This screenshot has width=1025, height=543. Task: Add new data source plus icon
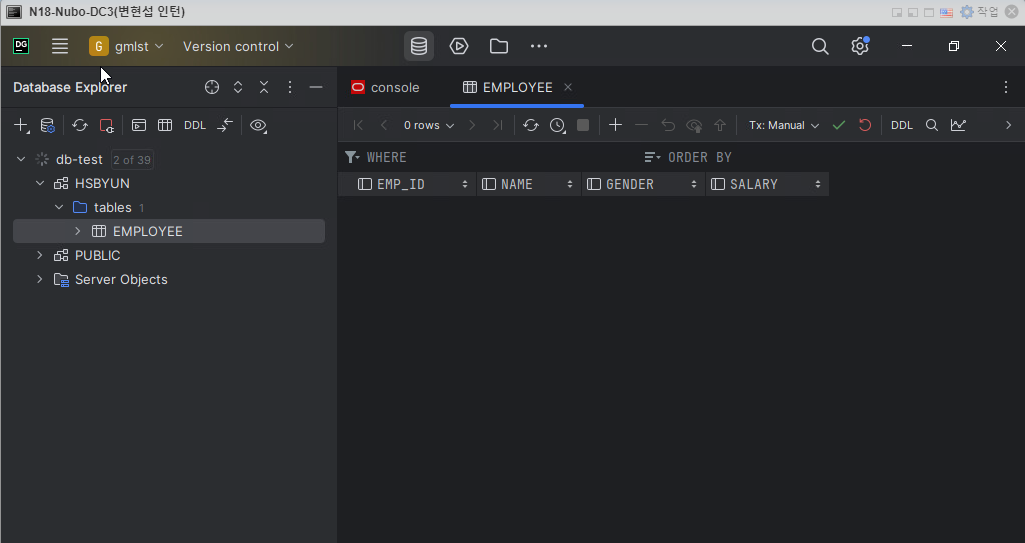click(22, 125)
